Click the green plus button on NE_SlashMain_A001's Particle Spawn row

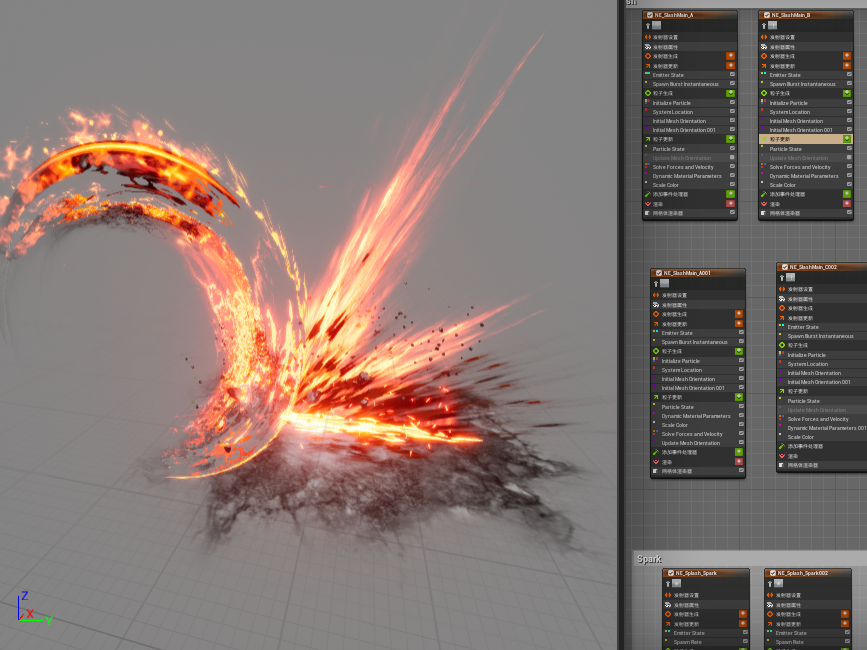[x=739, y=352]
